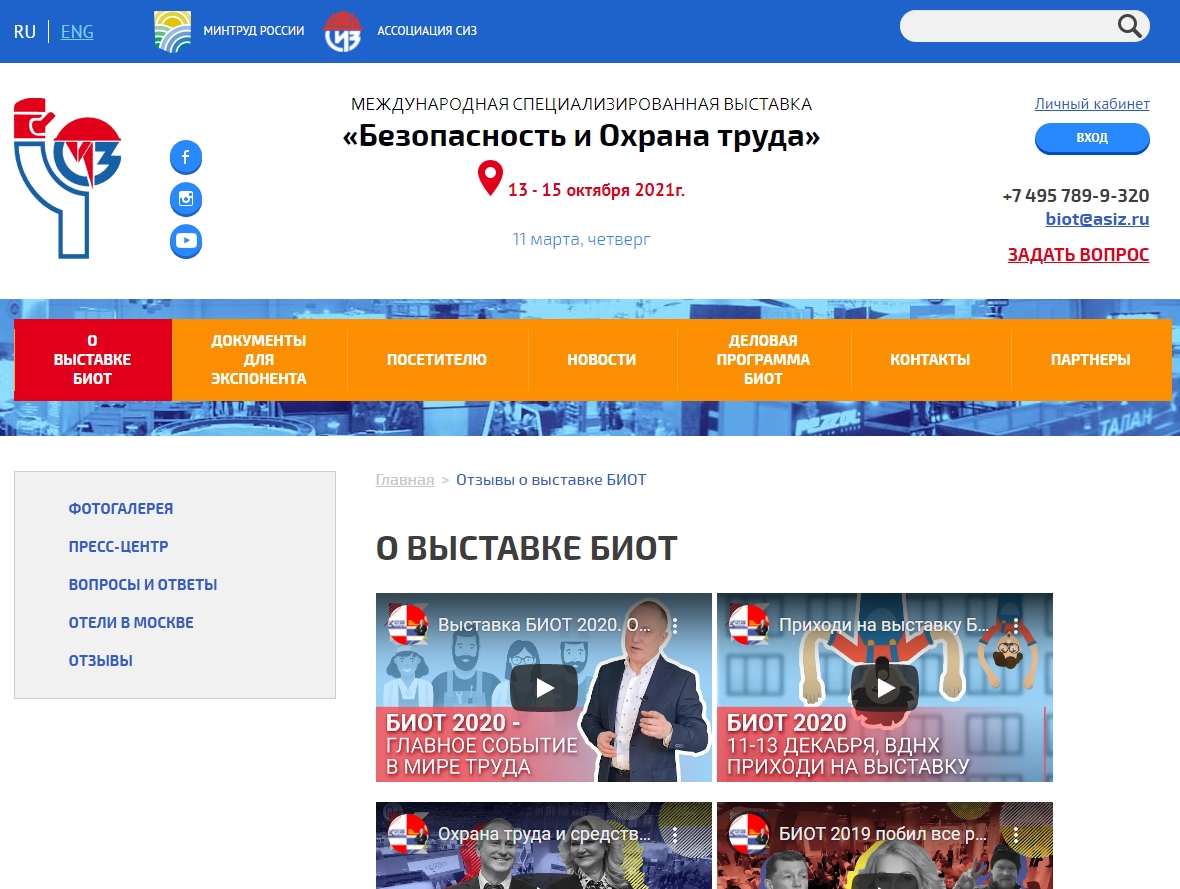1180x889 pixels.
Task: Open options menu on second video
Action: point(1016,626)
